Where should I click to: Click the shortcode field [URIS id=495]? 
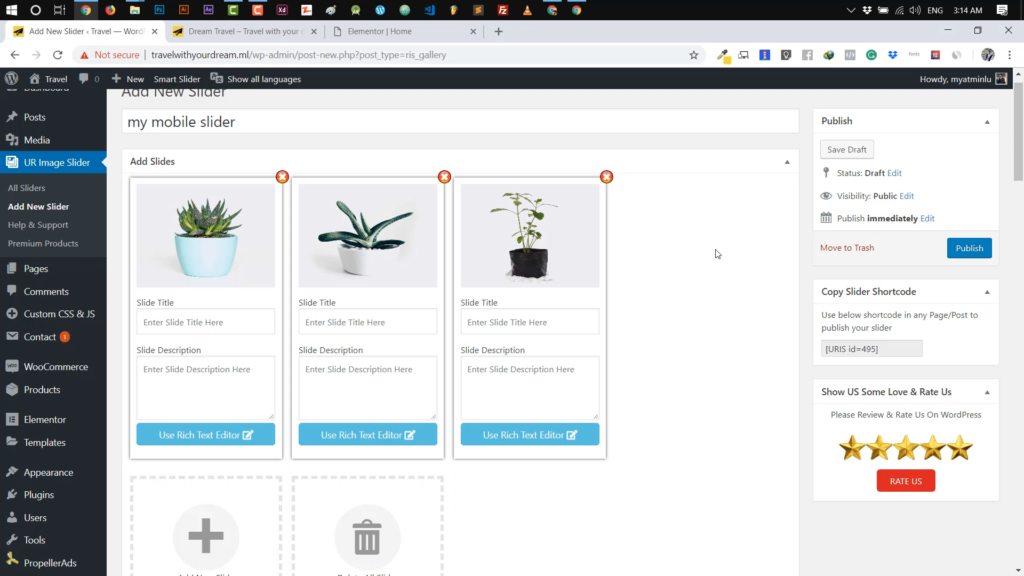click(871, 349)
